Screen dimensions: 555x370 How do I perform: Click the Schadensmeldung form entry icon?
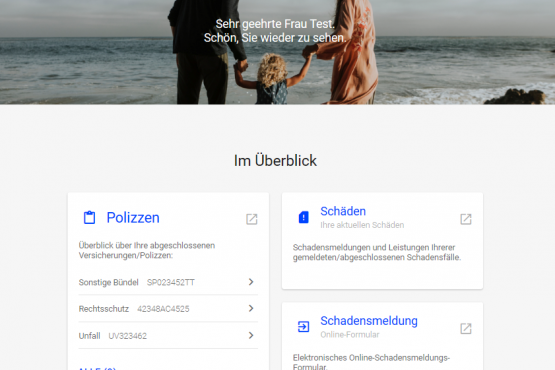click(303, 326)
